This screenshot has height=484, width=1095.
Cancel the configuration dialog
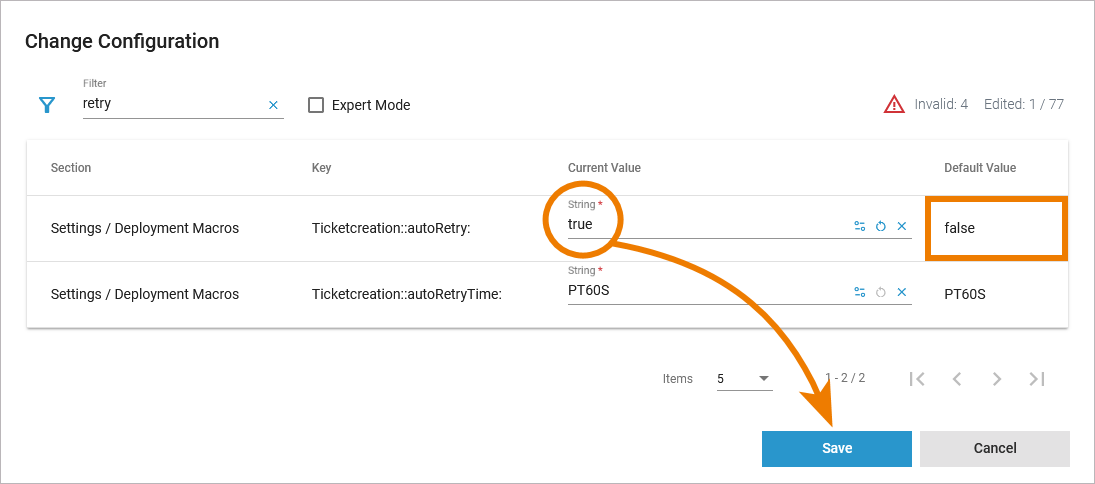(x=995, y=449)
